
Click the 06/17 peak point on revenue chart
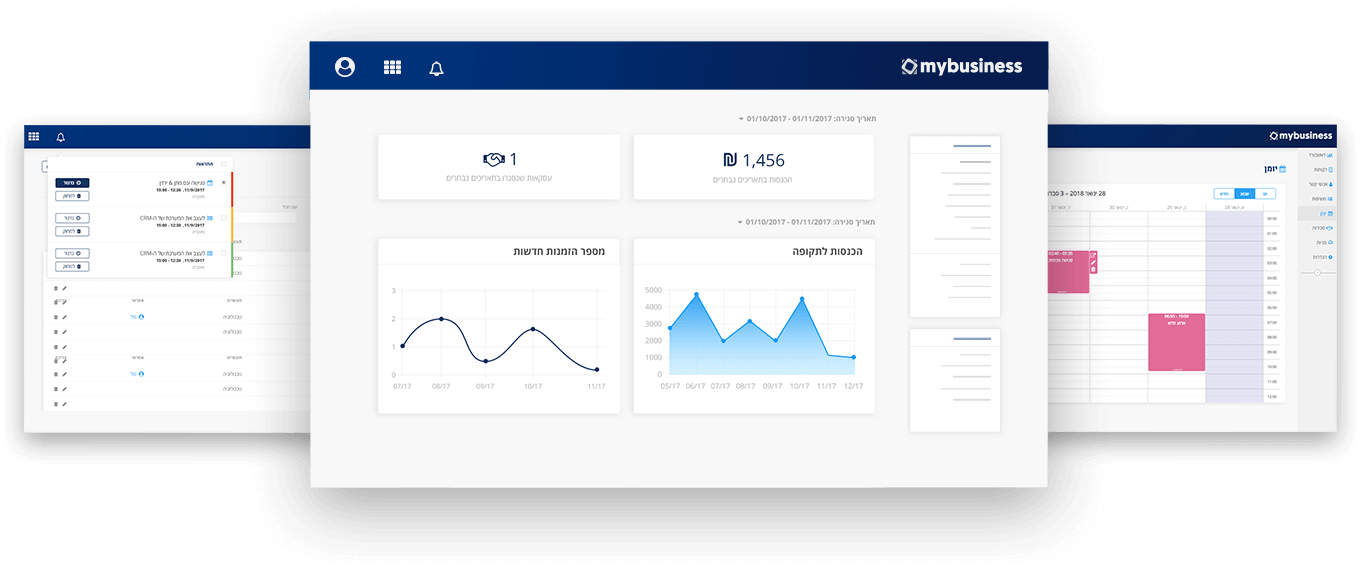[696, 295]
